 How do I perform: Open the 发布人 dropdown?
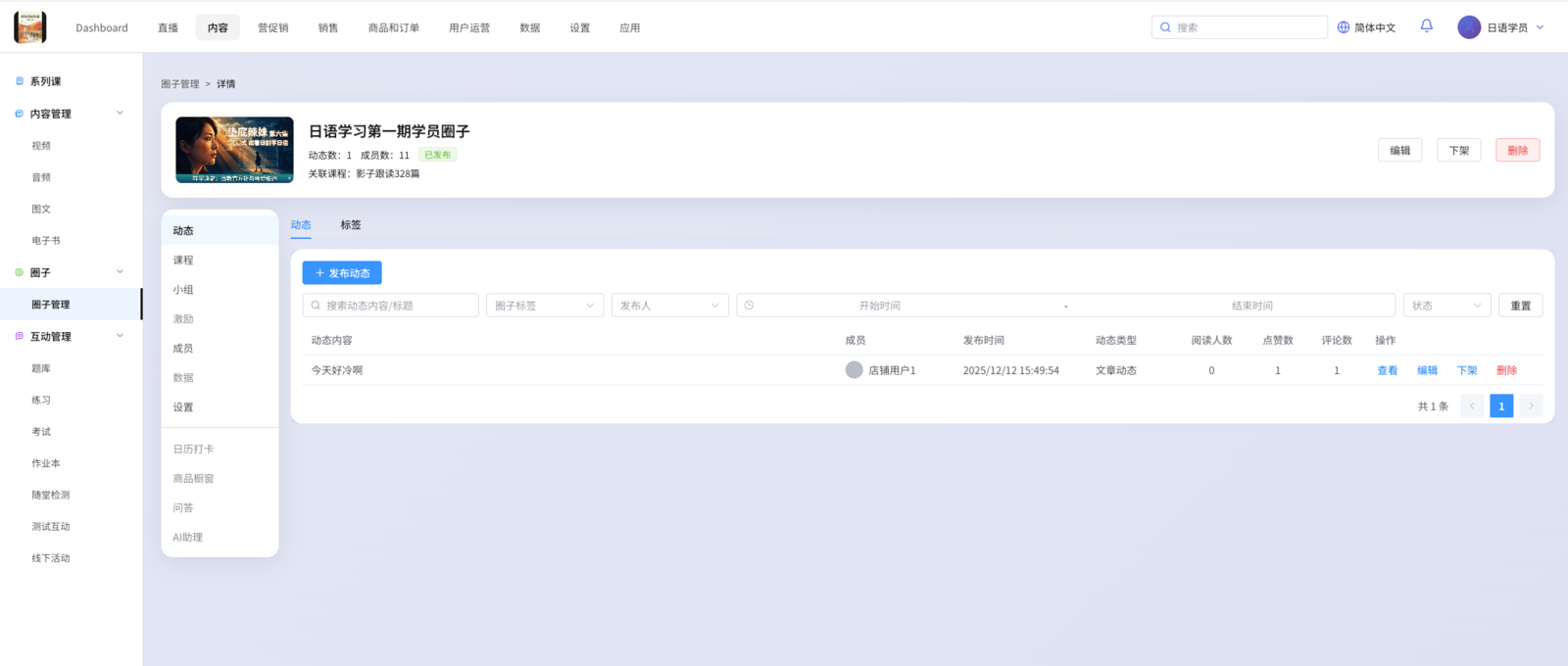(670, 306)
